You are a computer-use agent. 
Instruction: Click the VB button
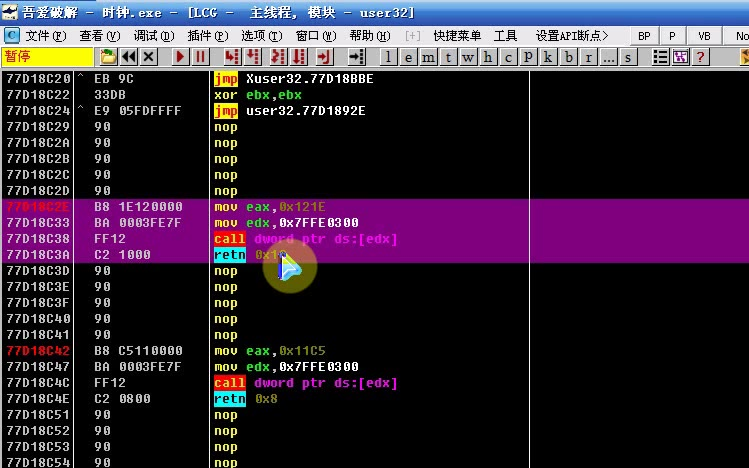point(704,35)
